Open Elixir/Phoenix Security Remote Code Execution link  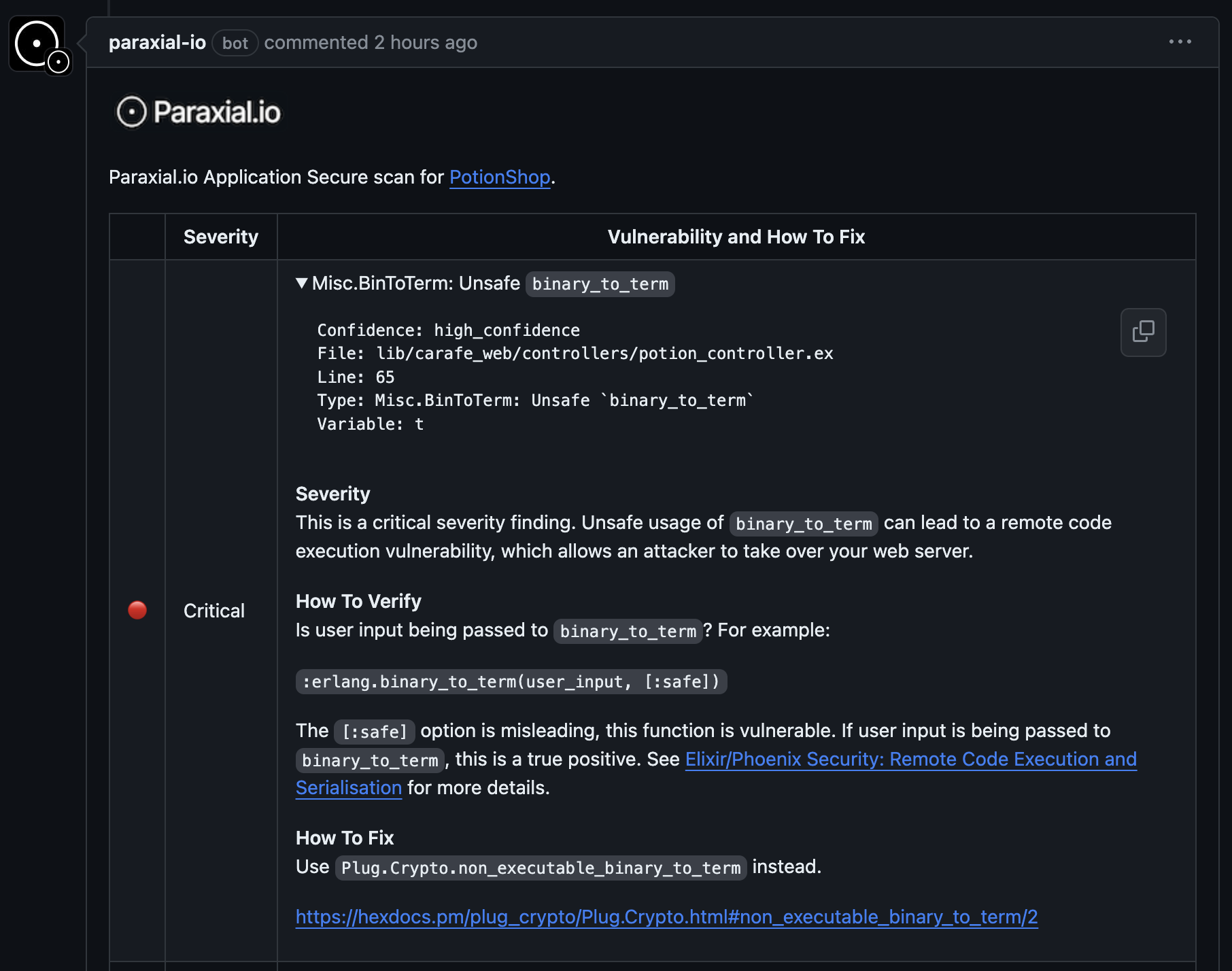click(x=911, y=759)
